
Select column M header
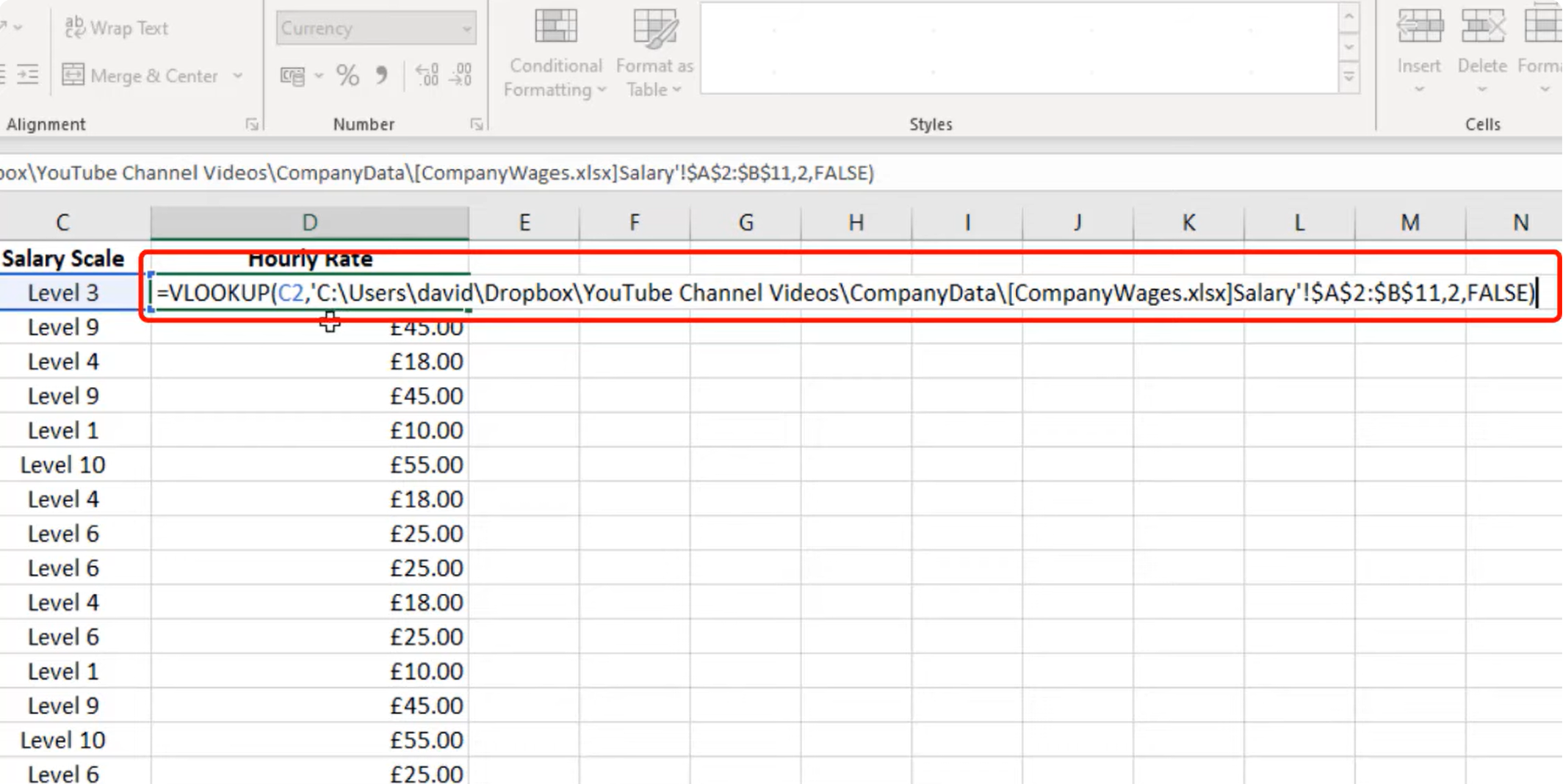1410,222
